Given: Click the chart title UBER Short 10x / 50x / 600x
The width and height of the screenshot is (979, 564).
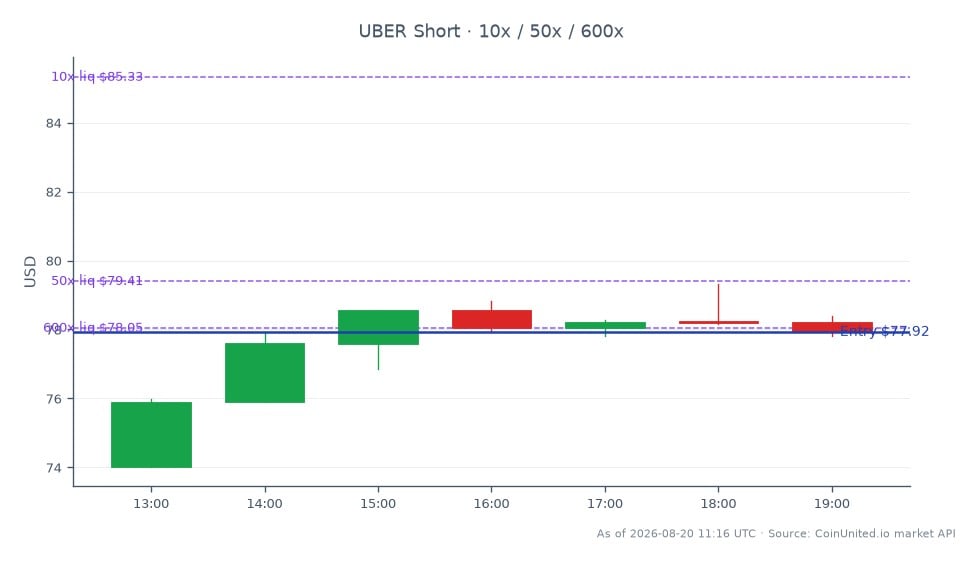Looking at the screenshot, I should (x=491, y=31).
